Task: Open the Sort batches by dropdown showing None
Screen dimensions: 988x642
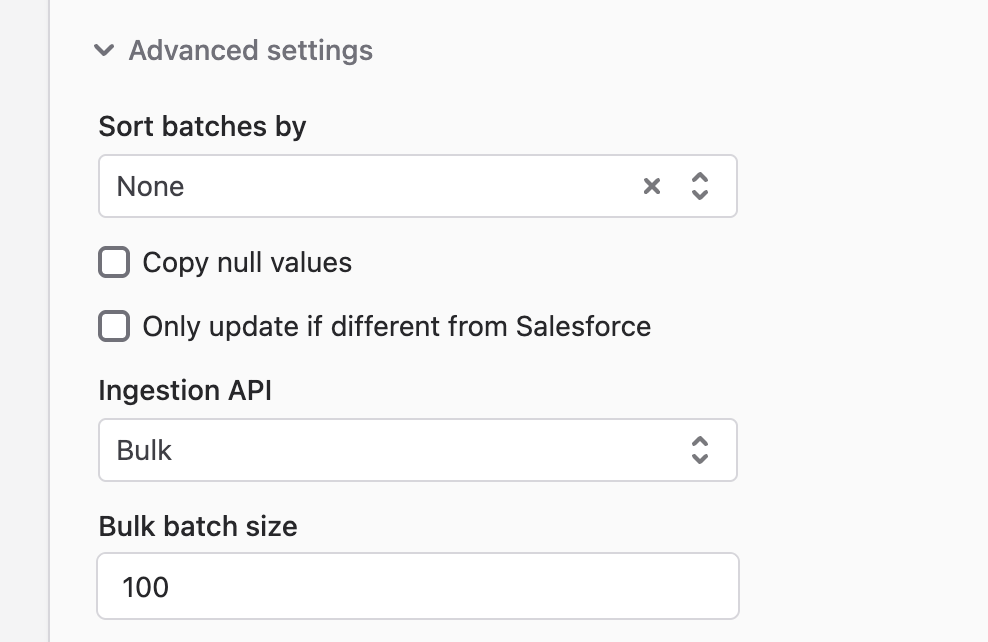Action: (418, 186)
